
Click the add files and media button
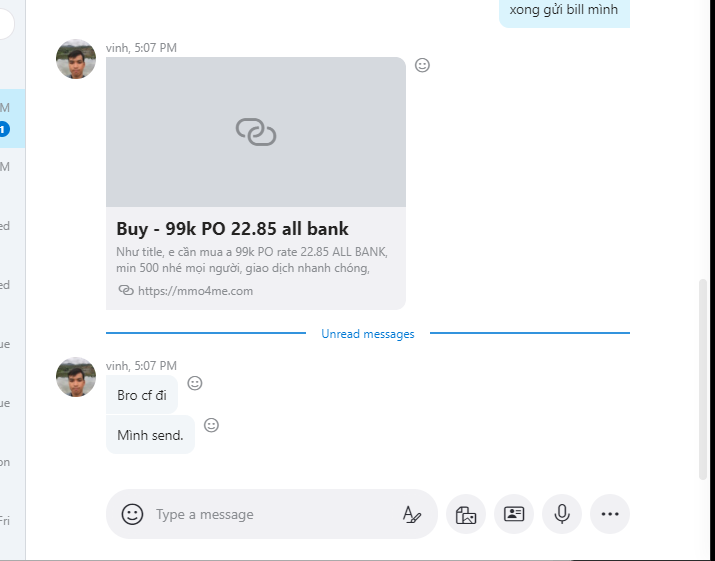(465, 514)
